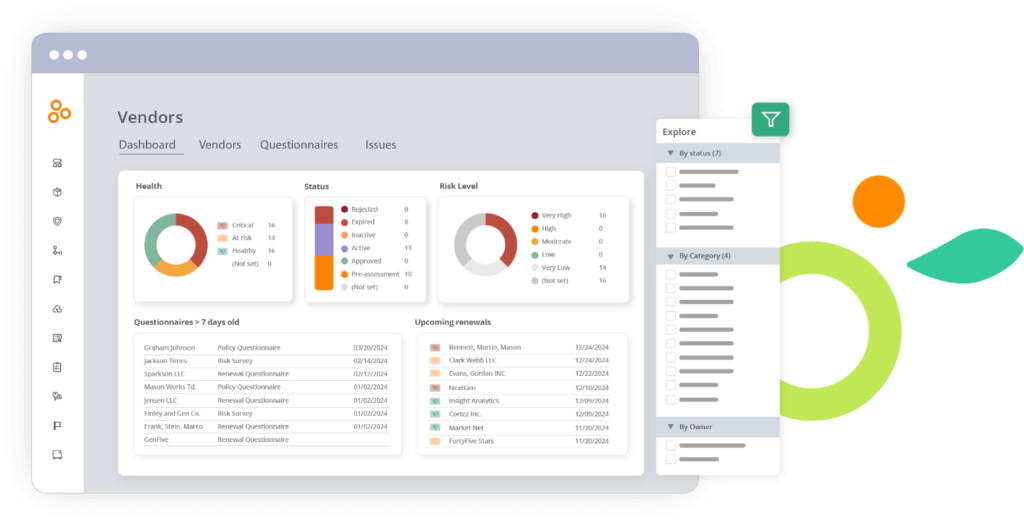Tick the first checkbox under By status
1024x523 pixels.
671,172
